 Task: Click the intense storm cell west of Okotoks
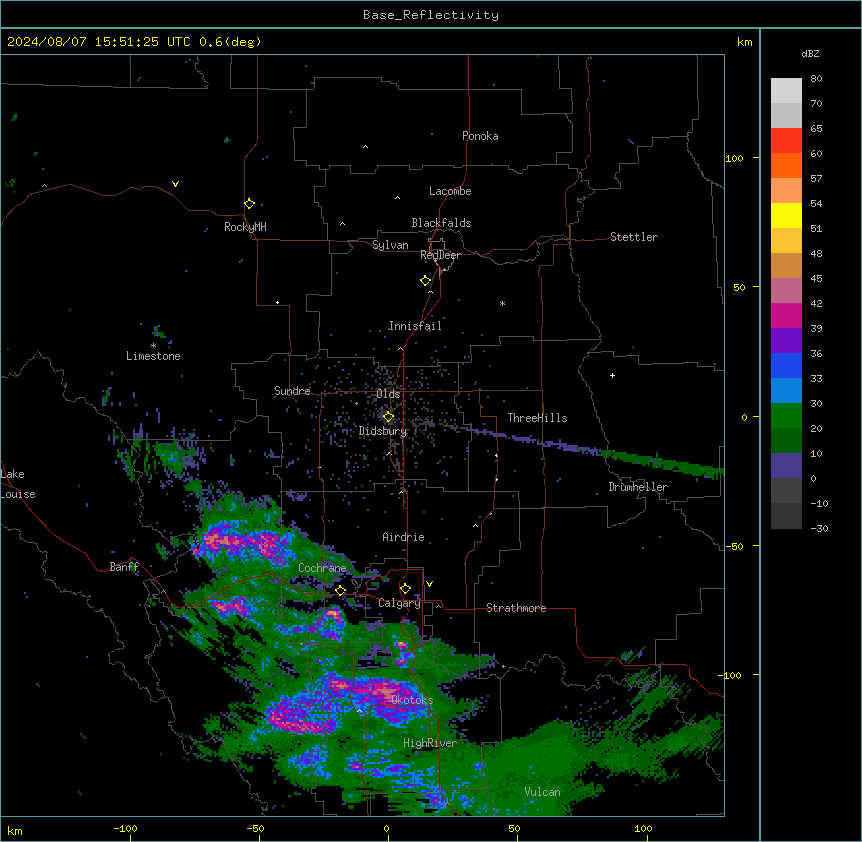coord(300,716)
